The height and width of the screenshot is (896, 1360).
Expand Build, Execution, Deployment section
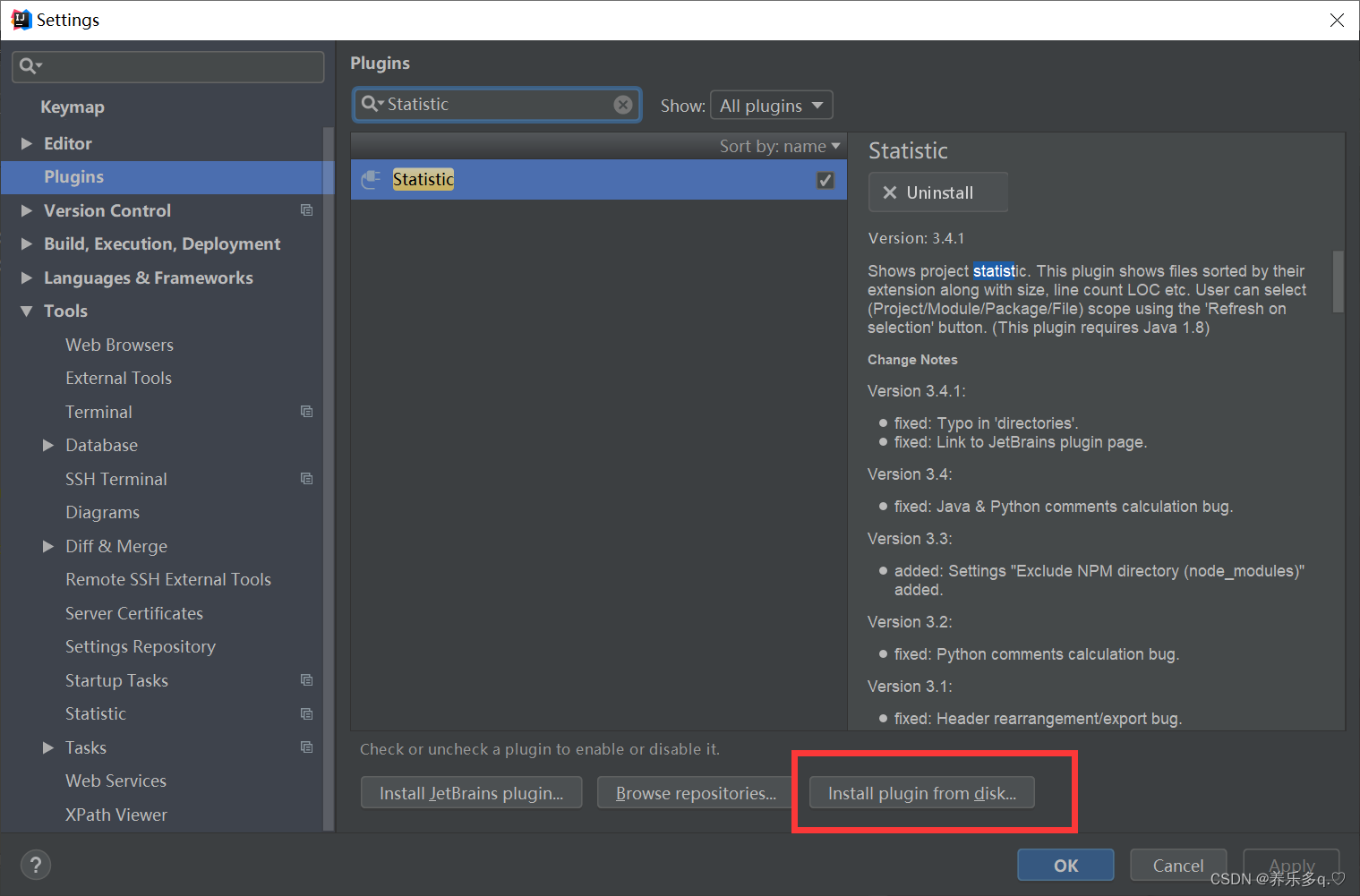tap(27, 243)
